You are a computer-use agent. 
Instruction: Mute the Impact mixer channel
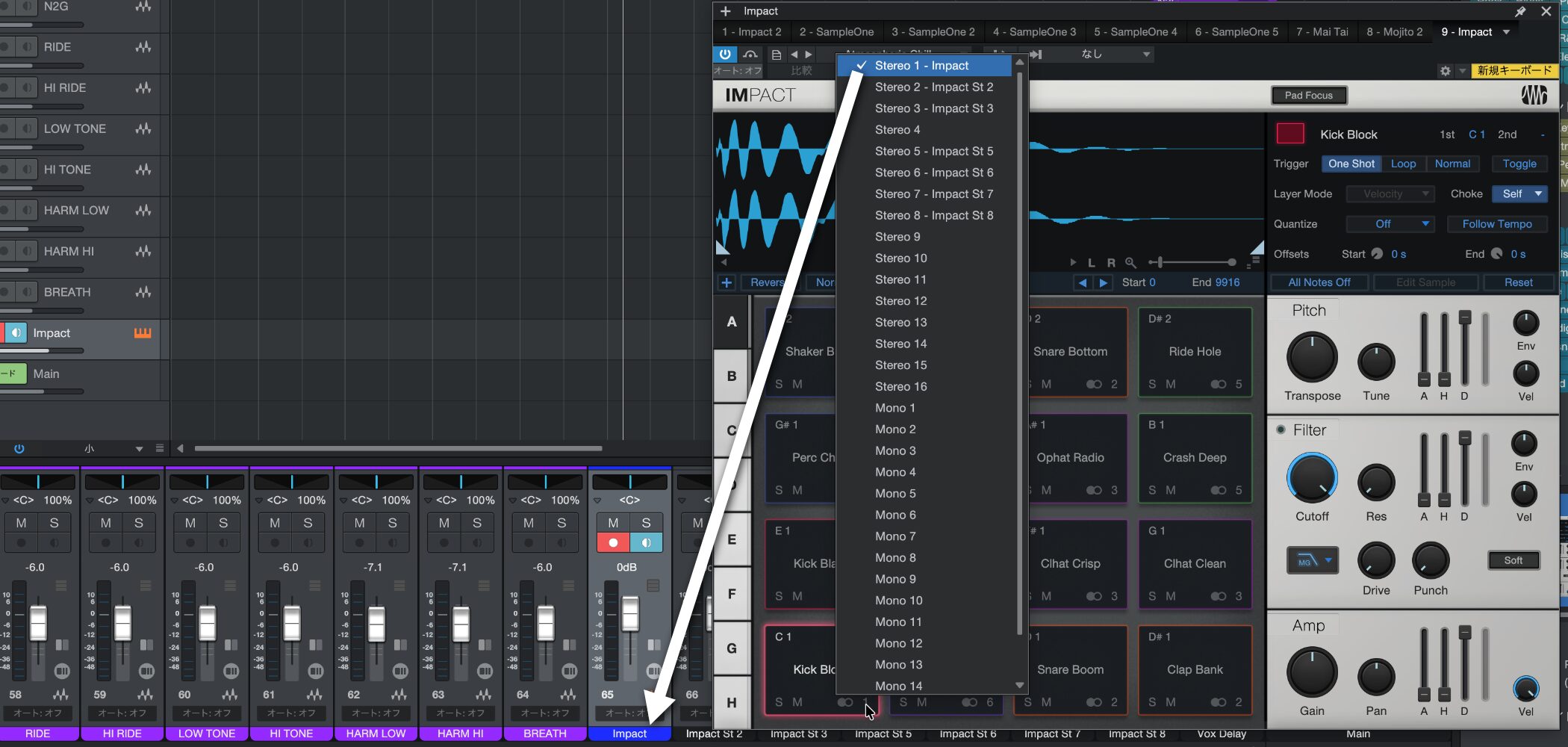(613, 523)
